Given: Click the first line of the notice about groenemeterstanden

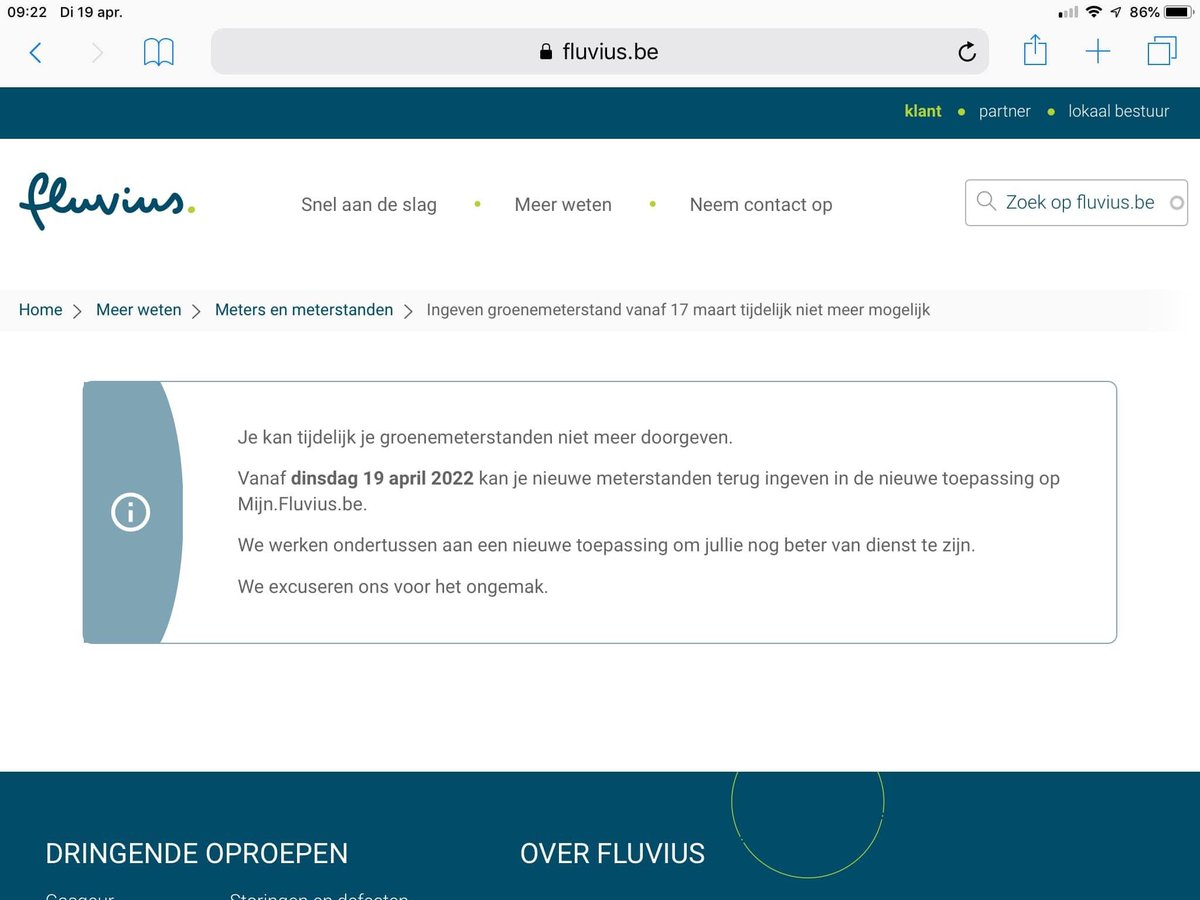Looking at the screenshot, I should pos(485,438).
